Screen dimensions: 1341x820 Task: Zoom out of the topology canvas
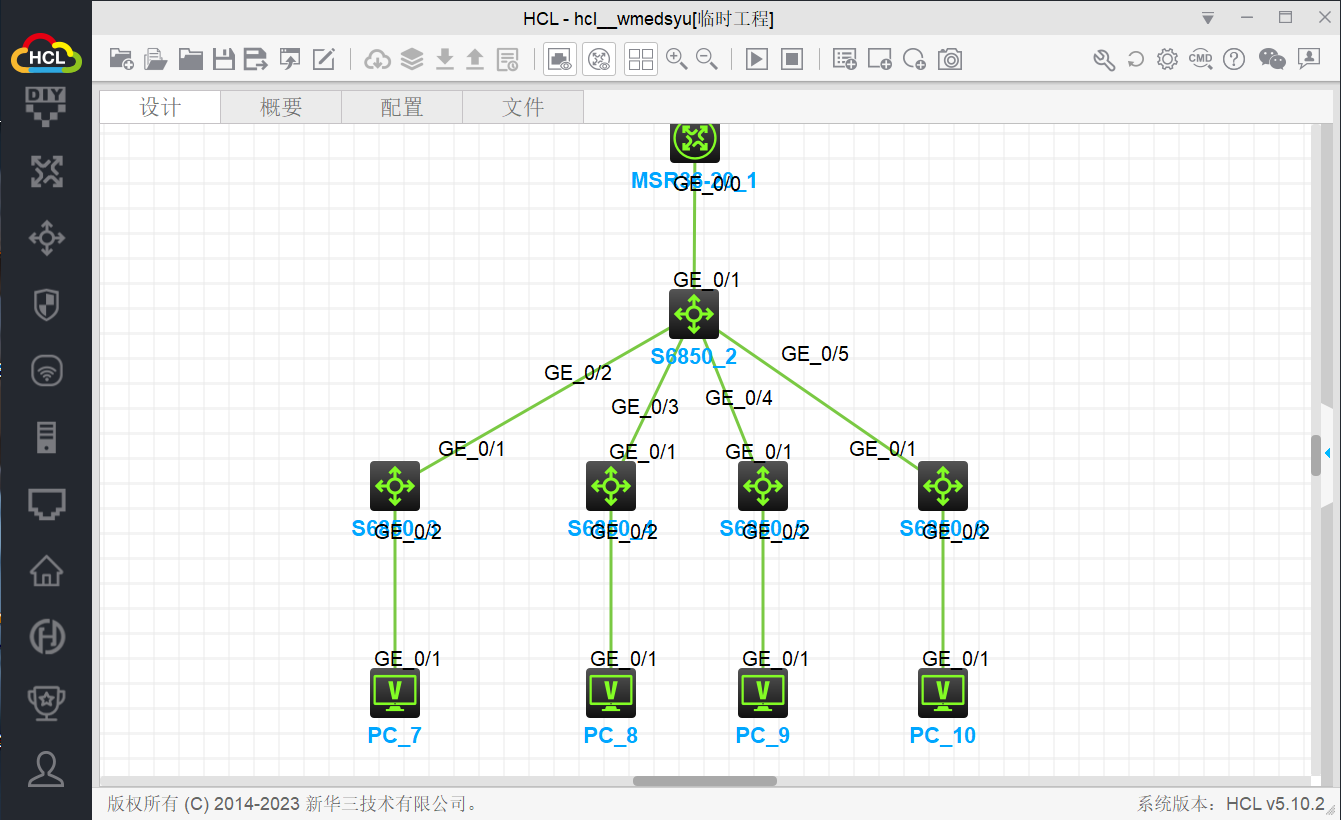coord(707,59)
